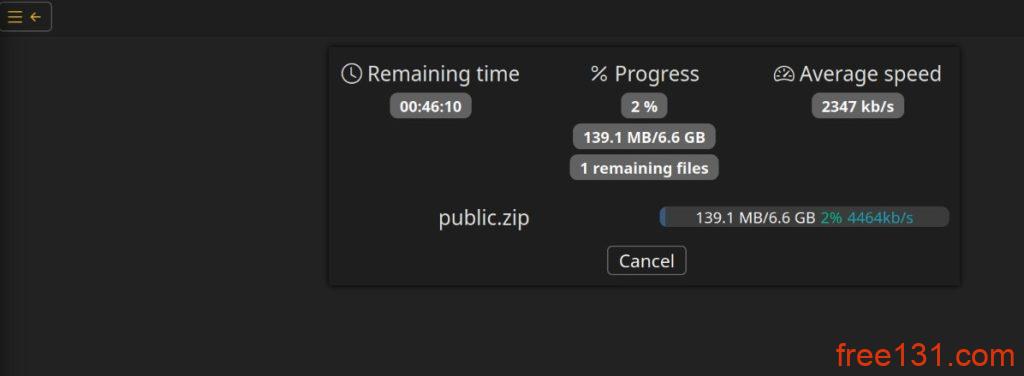1024x376 pixels.
Task: Select the 00:46:10 remaining time badge
Action: point(430,106)
